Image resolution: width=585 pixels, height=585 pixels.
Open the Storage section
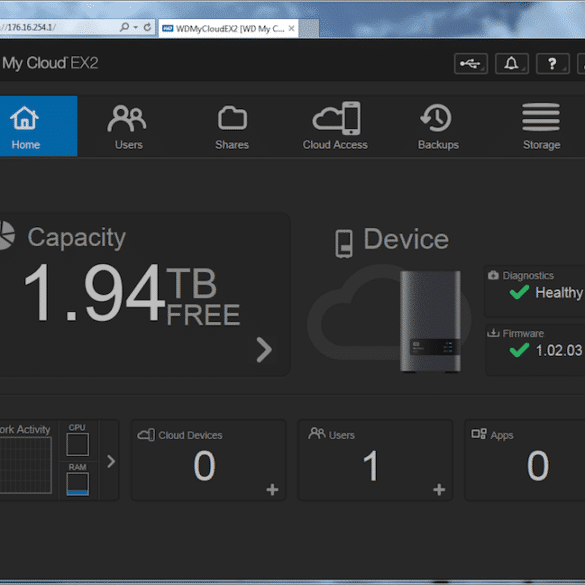[541, 127]
